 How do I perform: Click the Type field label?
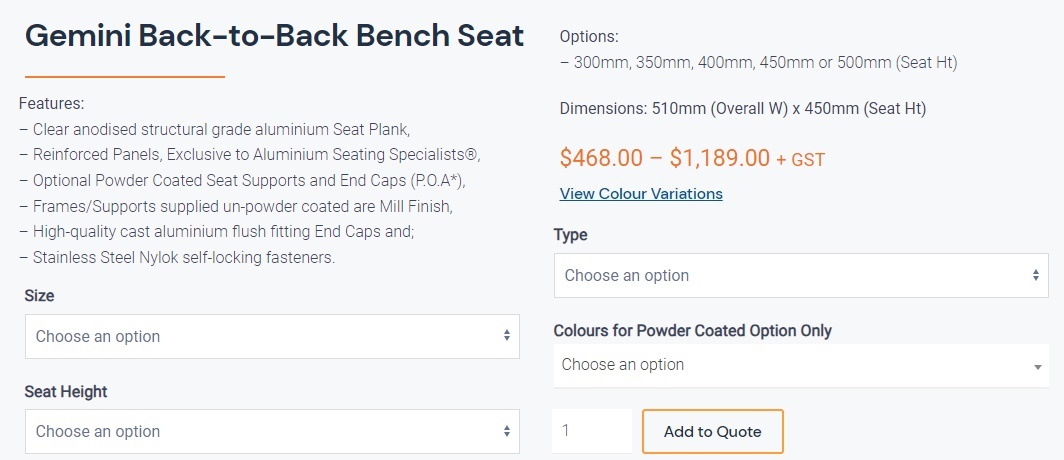click(x=571, y=235)
